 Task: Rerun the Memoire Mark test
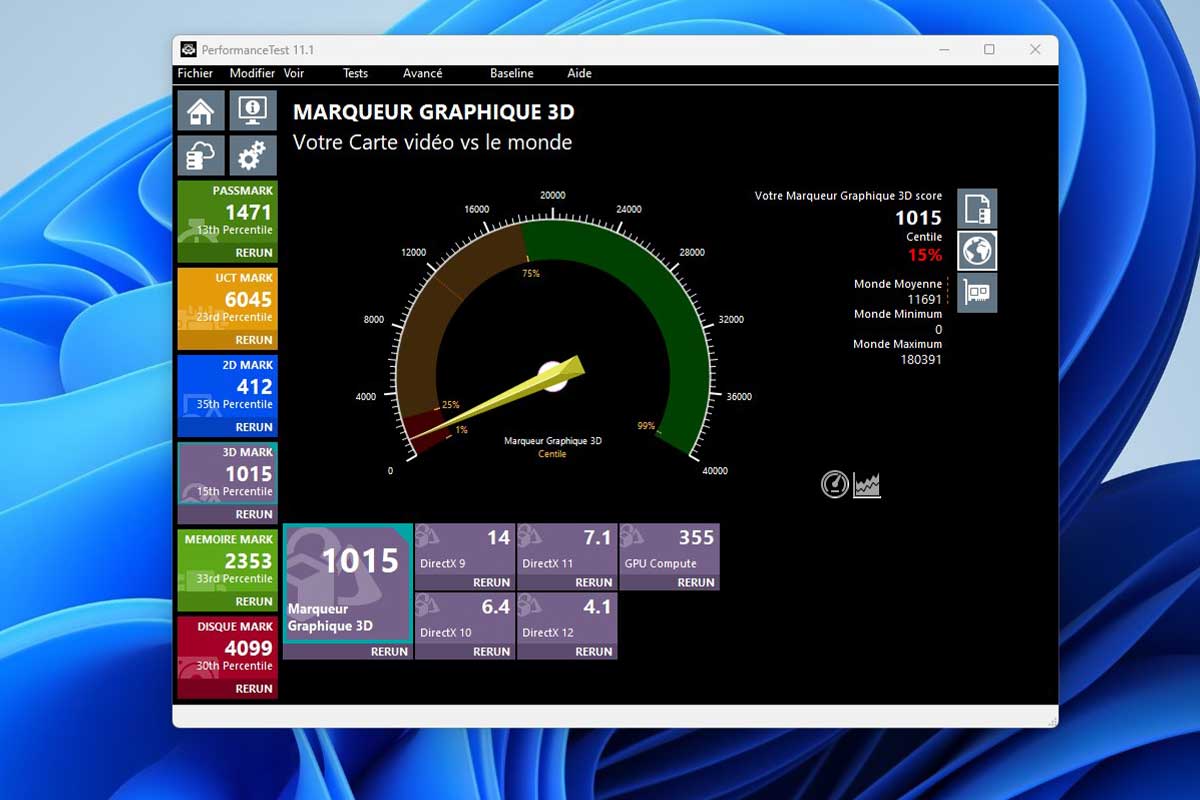[254, 602]
